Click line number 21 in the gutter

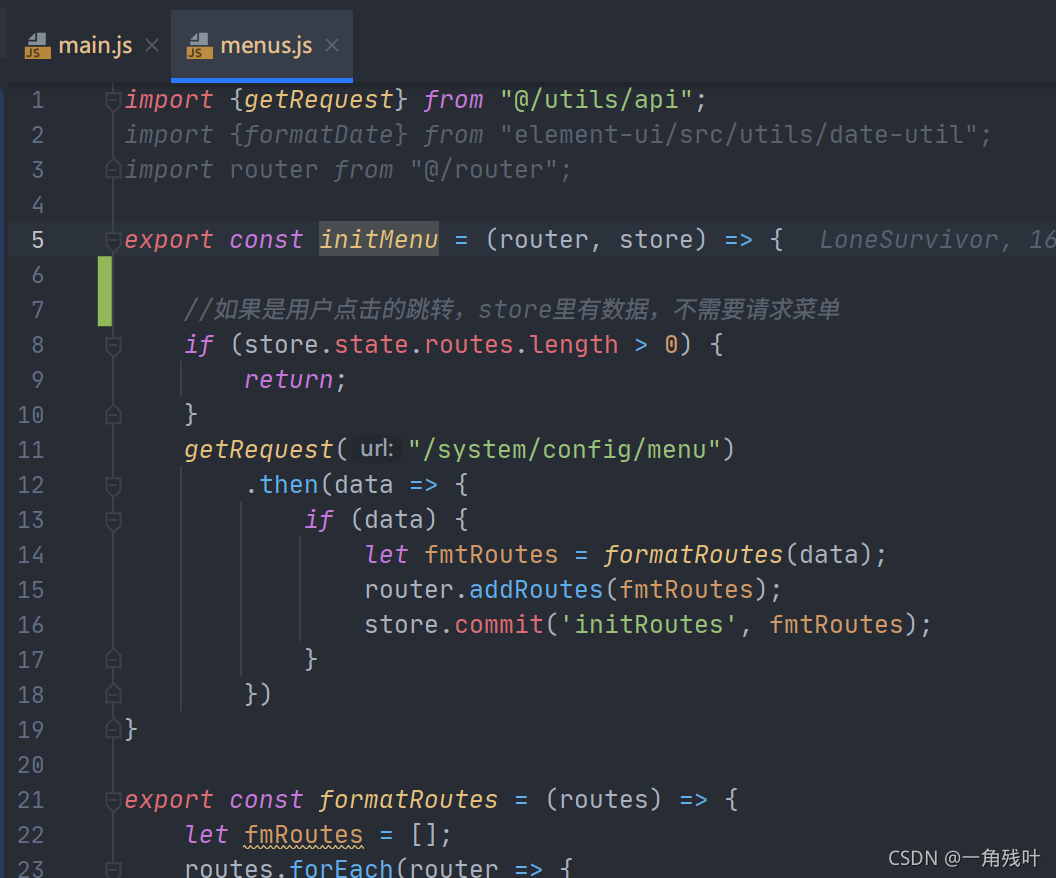point(31,800)
